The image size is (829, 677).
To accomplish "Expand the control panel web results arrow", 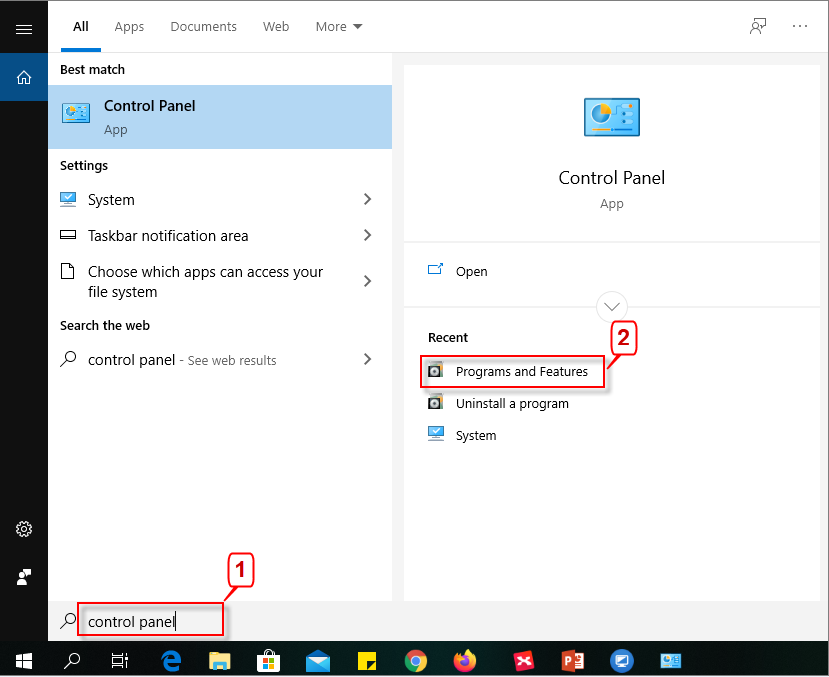I will 367,359.
